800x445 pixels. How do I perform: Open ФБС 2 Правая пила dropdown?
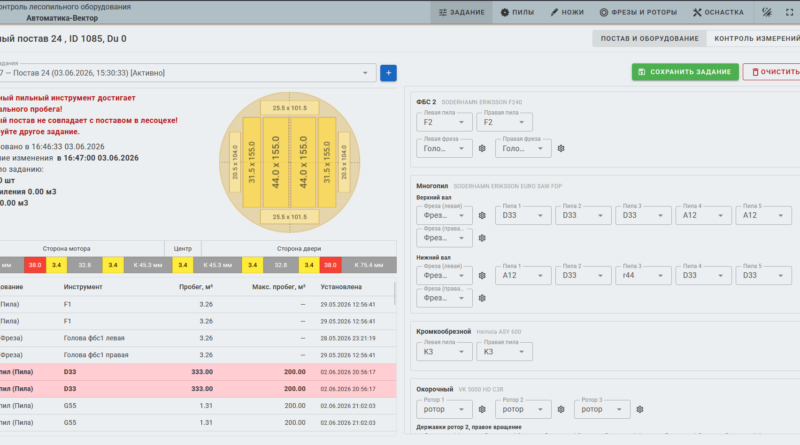point(504,122)
